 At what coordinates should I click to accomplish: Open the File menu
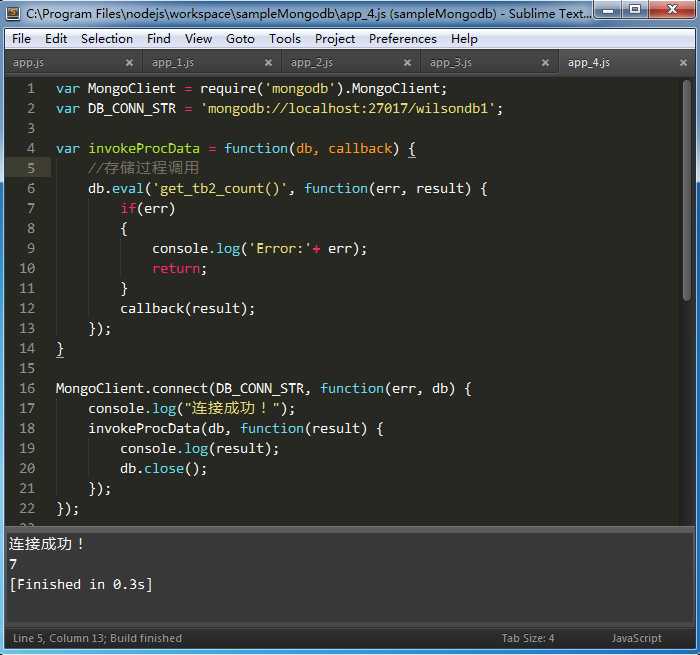[21, 39]
